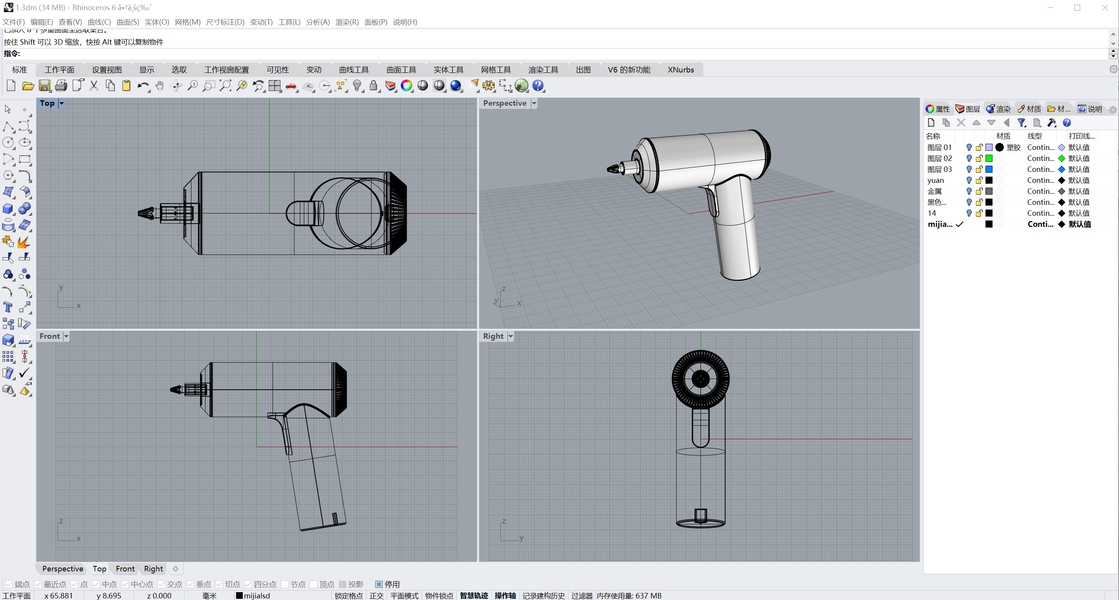The height and width of the screenshot is (600, 1119).
Task: Toggle 正交 mode in status bar
Action: click(376, 596)
